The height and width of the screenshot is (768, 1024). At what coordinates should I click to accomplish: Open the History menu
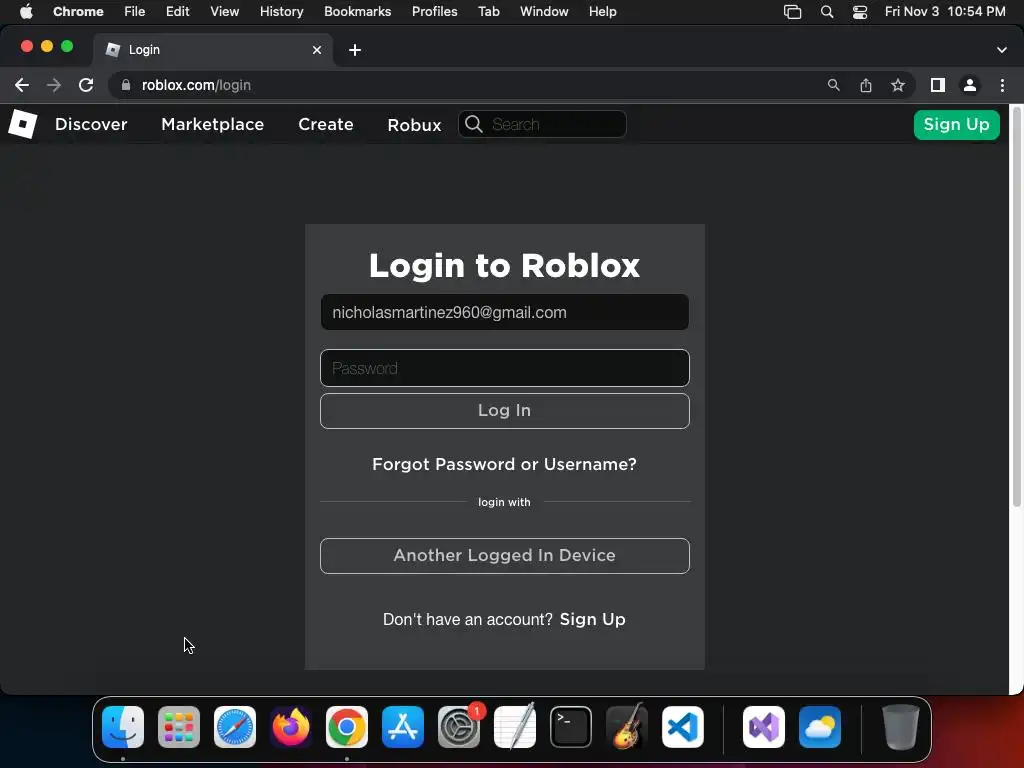click(281, 12)
